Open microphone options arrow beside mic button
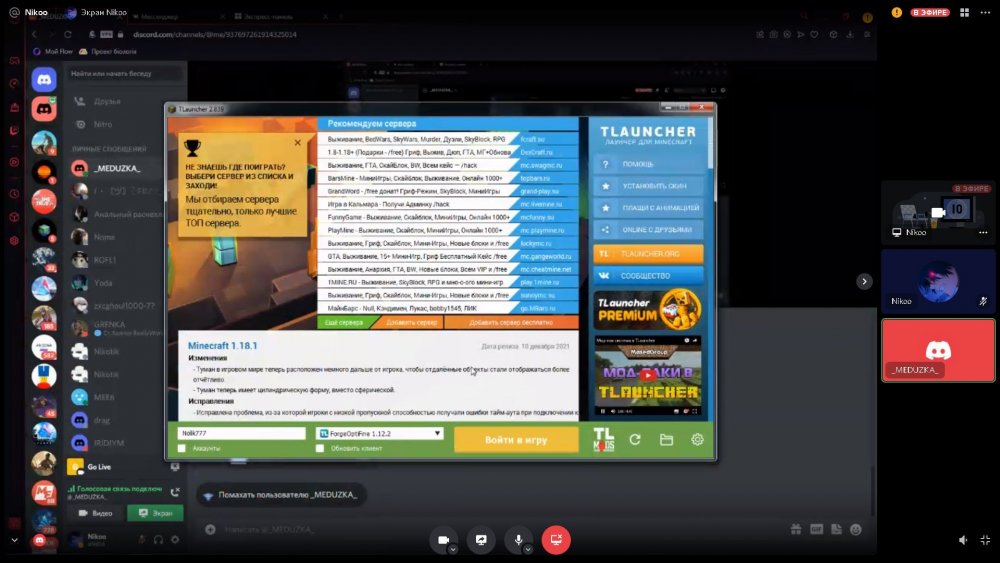The height and width of the screenshot is (563, 1000). tap(528, 549)
